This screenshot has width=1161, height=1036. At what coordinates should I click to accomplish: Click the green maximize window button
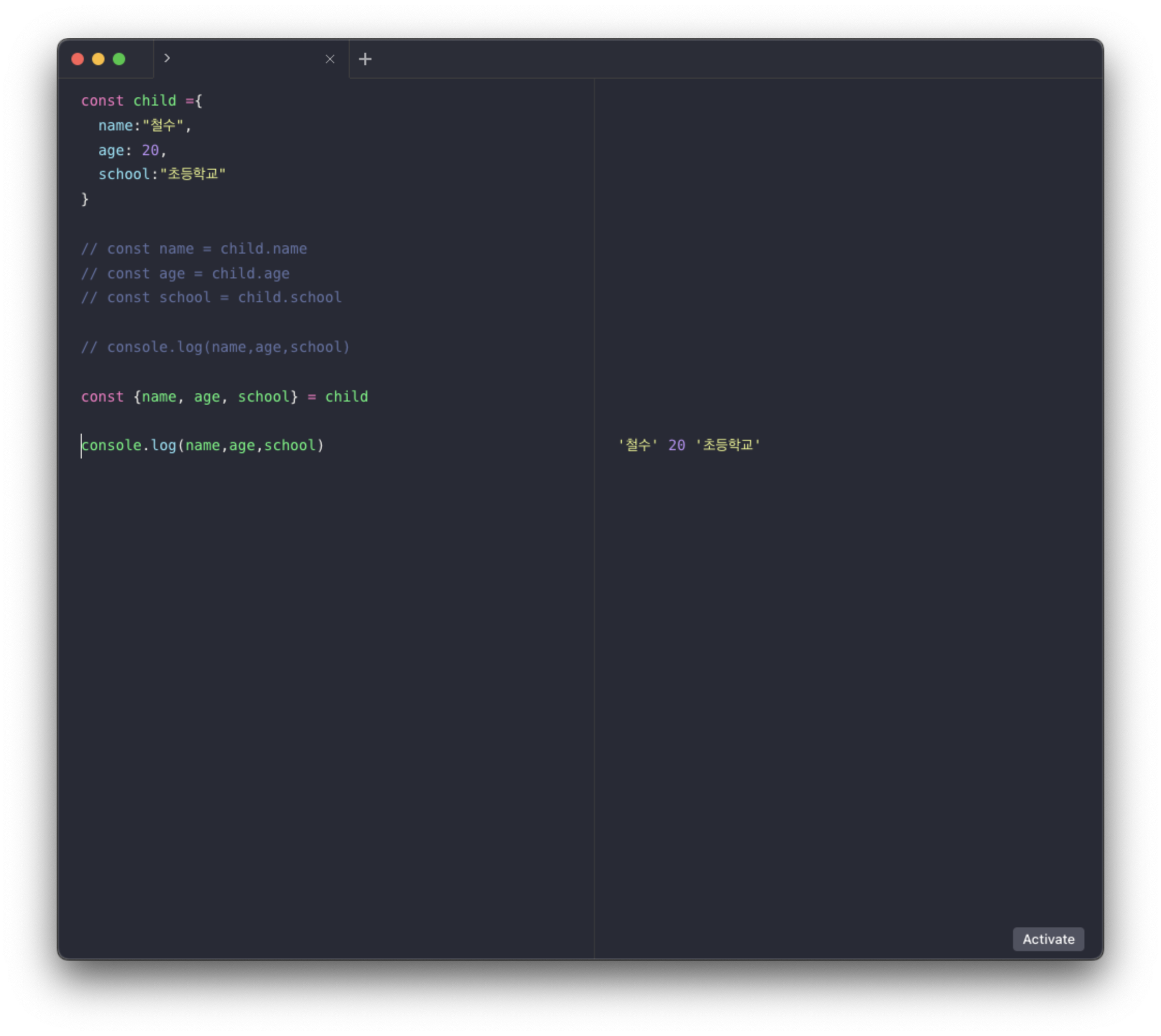pyautogui.click(x=119, y=59)
